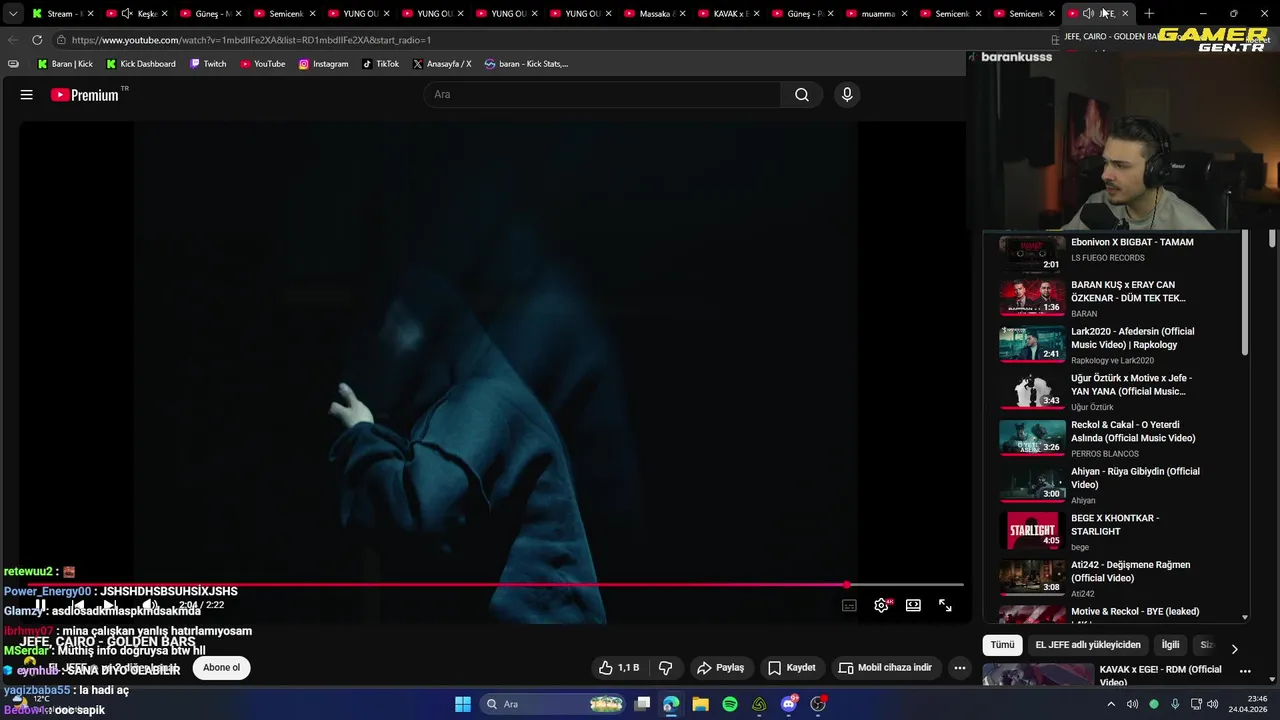This screenshot has width=1280, height=720.
Task: Click the Paylaş share button
Action: pos(720,668)
